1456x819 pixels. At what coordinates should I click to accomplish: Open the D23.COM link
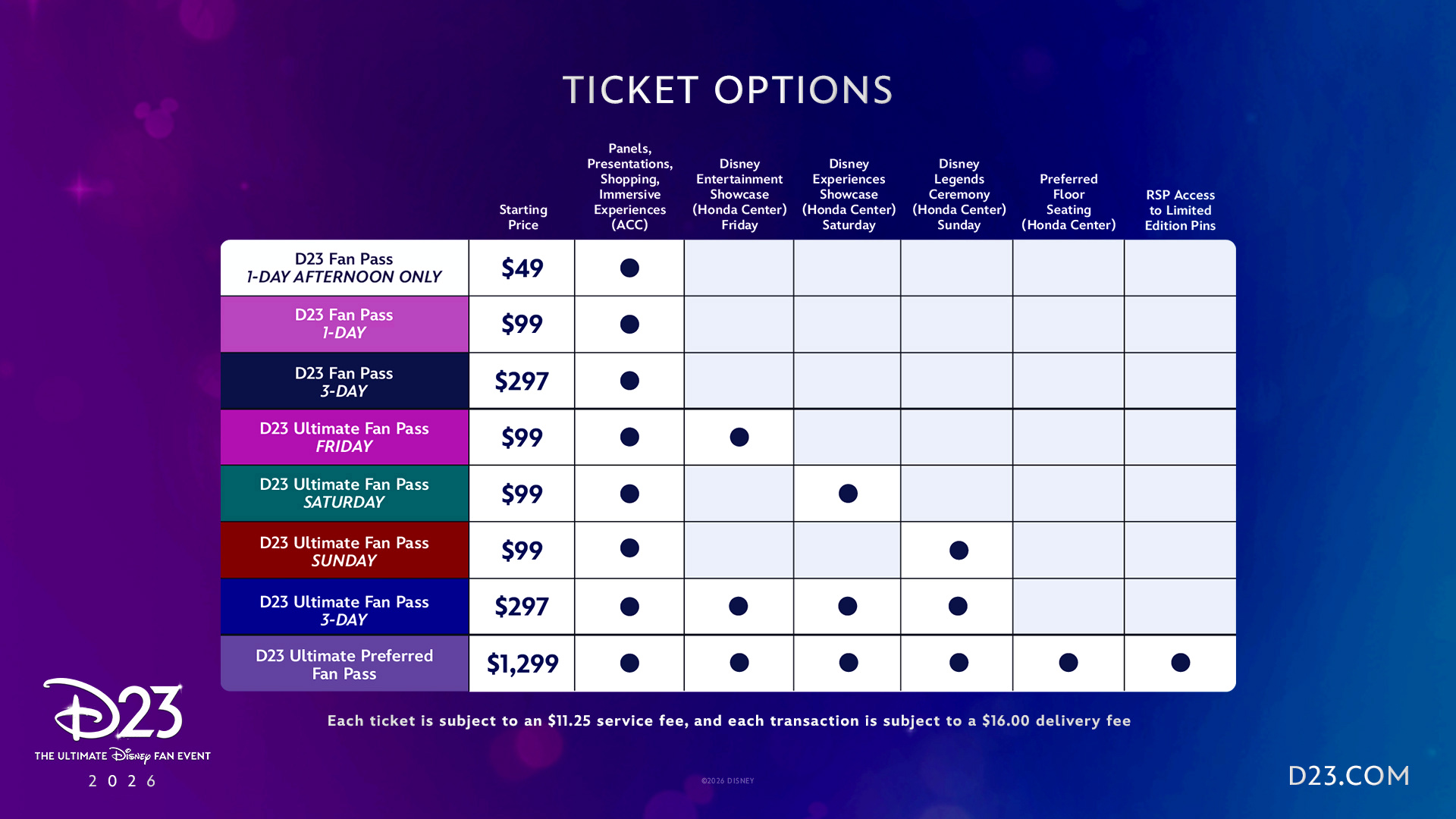1348,776
